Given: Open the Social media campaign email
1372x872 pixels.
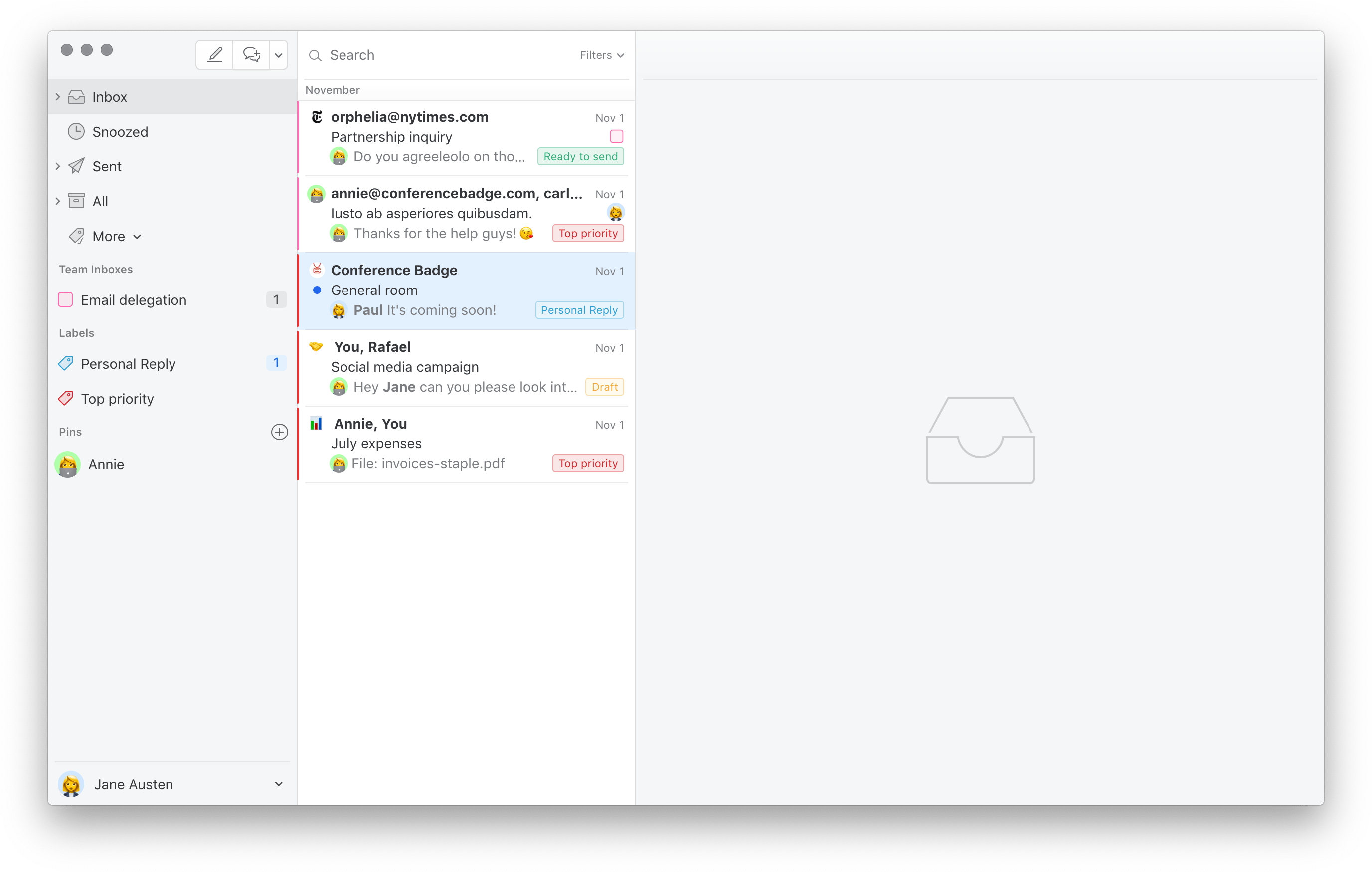Looking at the screenshot, I should [467, 367].
